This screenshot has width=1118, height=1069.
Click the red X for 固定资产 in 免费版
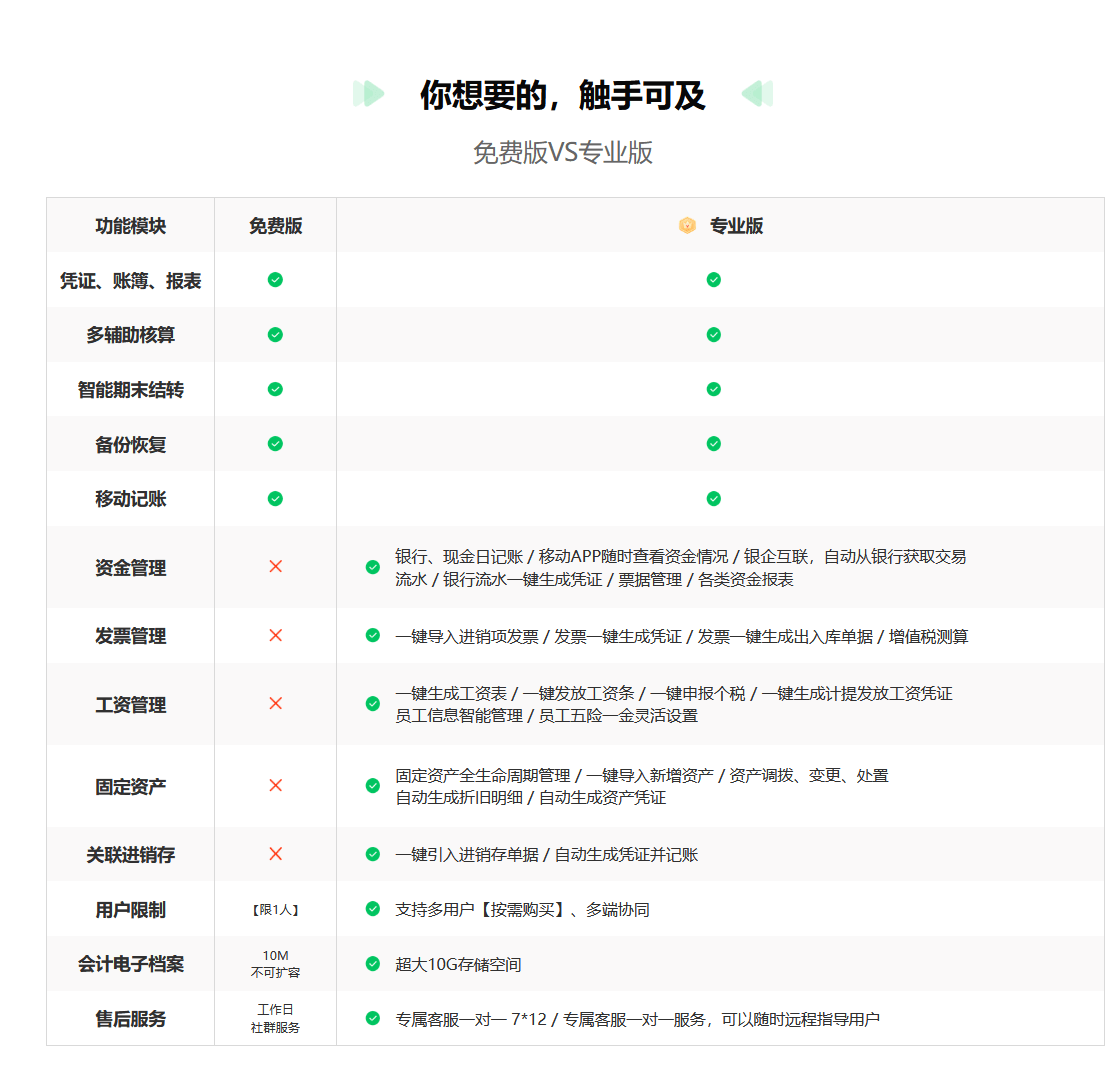click(275, 786)
